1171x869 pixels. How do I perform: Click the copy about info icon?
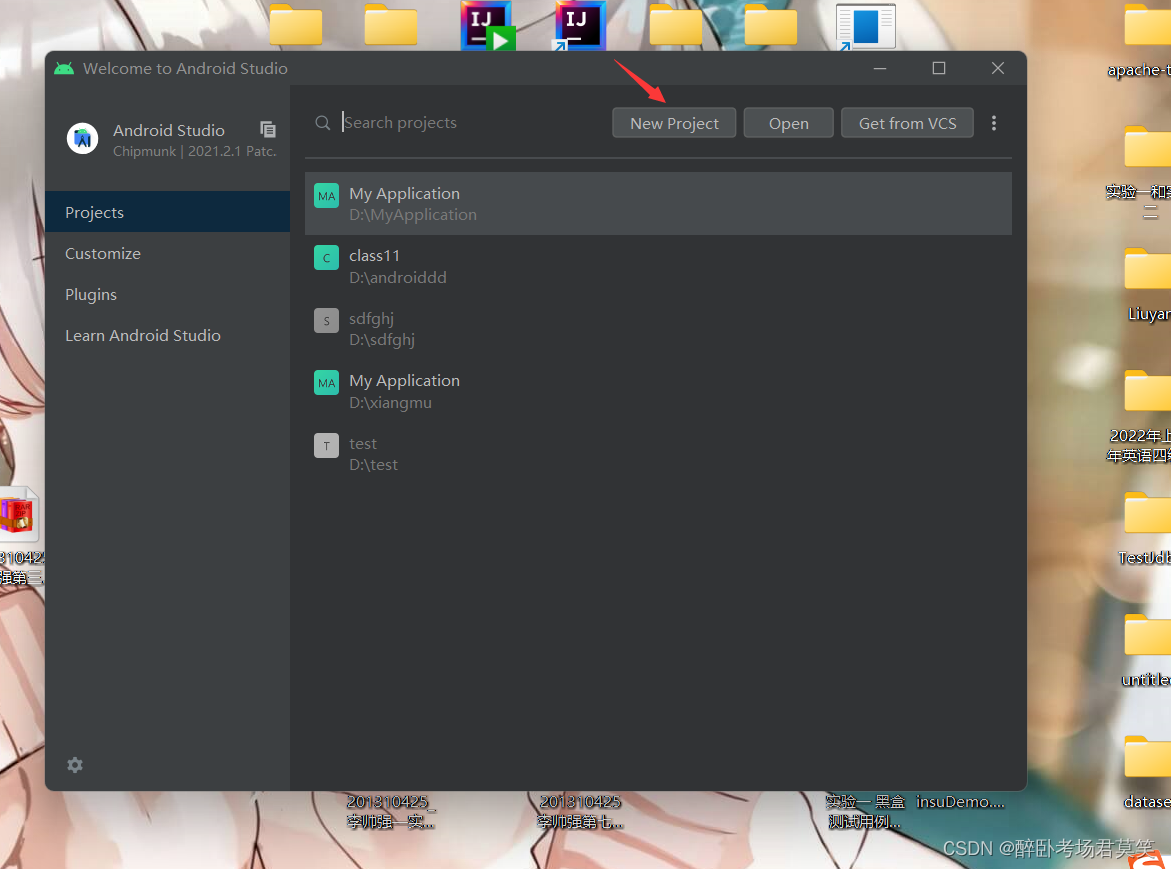pos(267,129)
